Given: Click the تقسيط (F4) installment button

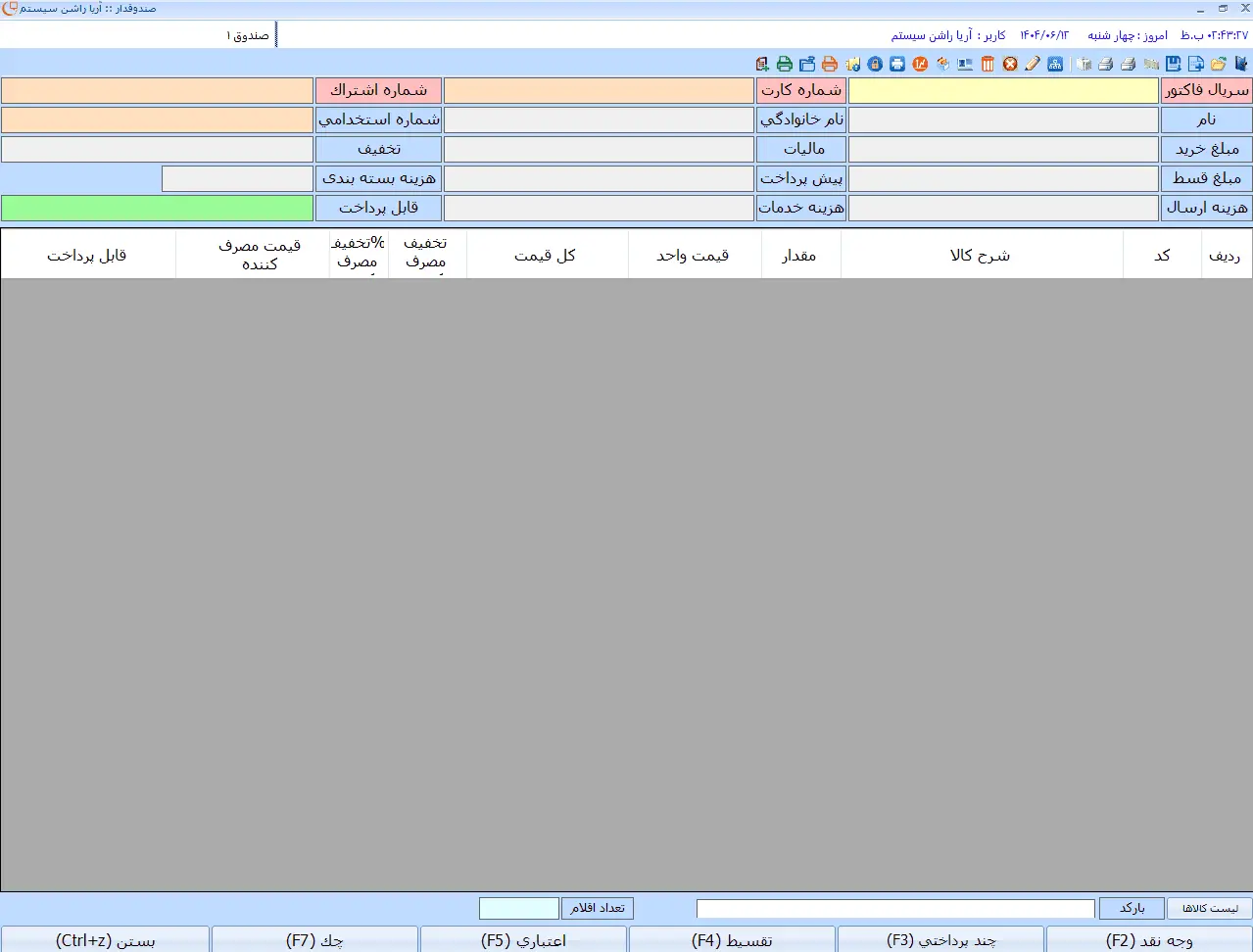Looking at the screenshot, I should [x=732, y=940].
